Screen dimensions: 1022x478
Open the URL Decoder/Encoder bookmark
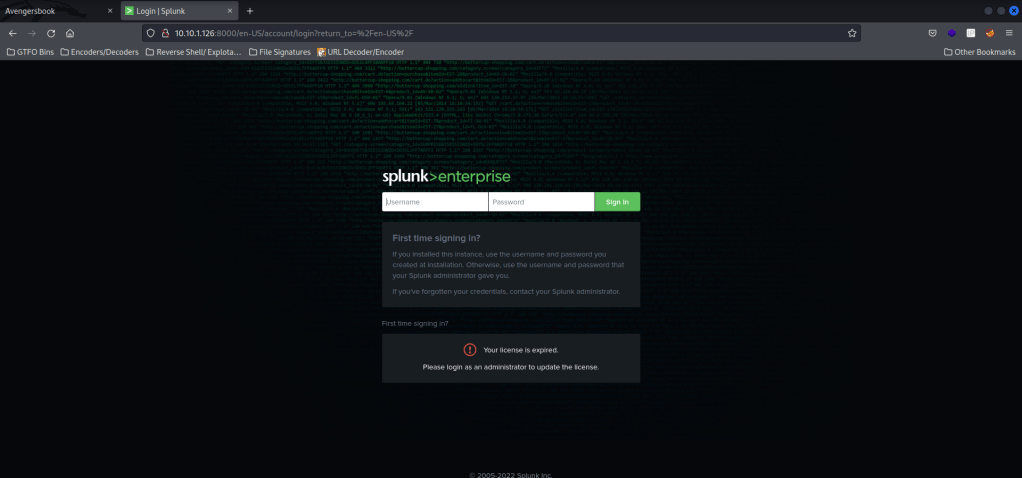point(358,51)
